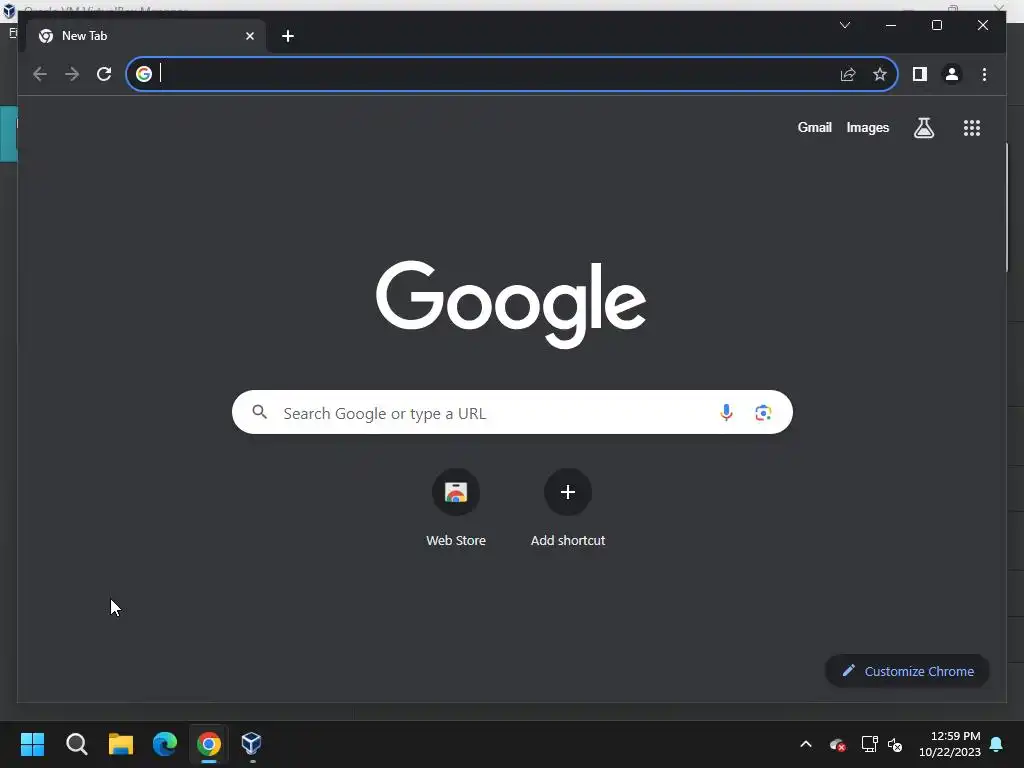
Task: Bookmark this tab with the star icon
Action: pos(880,74)
